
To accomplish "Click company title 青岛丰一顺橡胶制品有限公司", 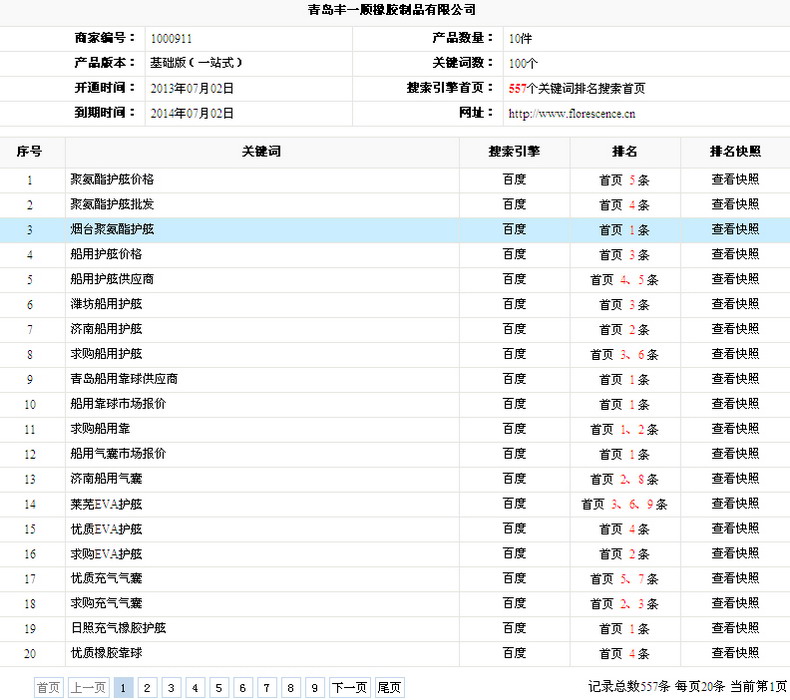I will 391,10.
